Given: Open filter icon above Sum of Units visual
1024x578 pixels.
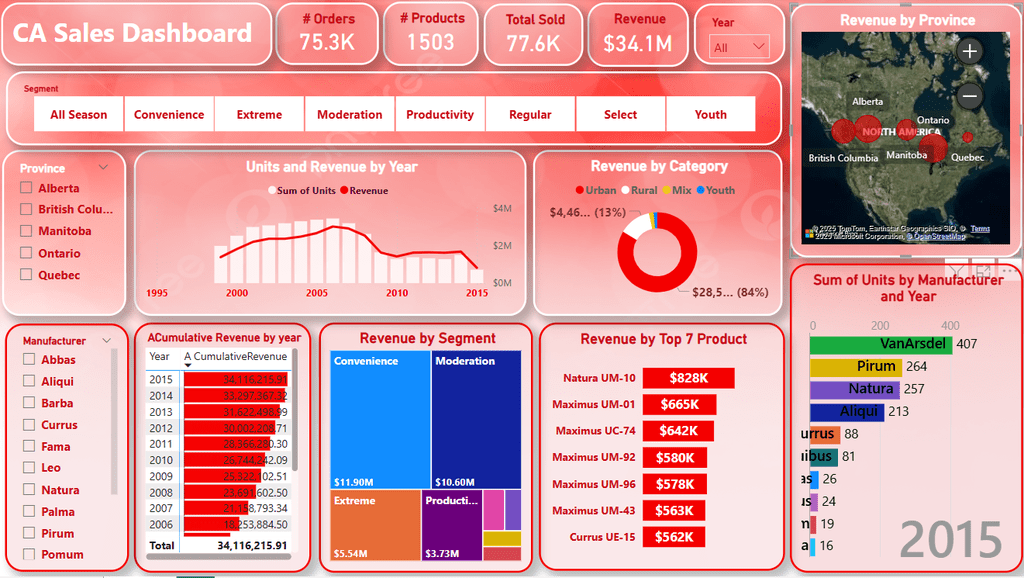Looking at the screenshot, I should coord(956,270).
